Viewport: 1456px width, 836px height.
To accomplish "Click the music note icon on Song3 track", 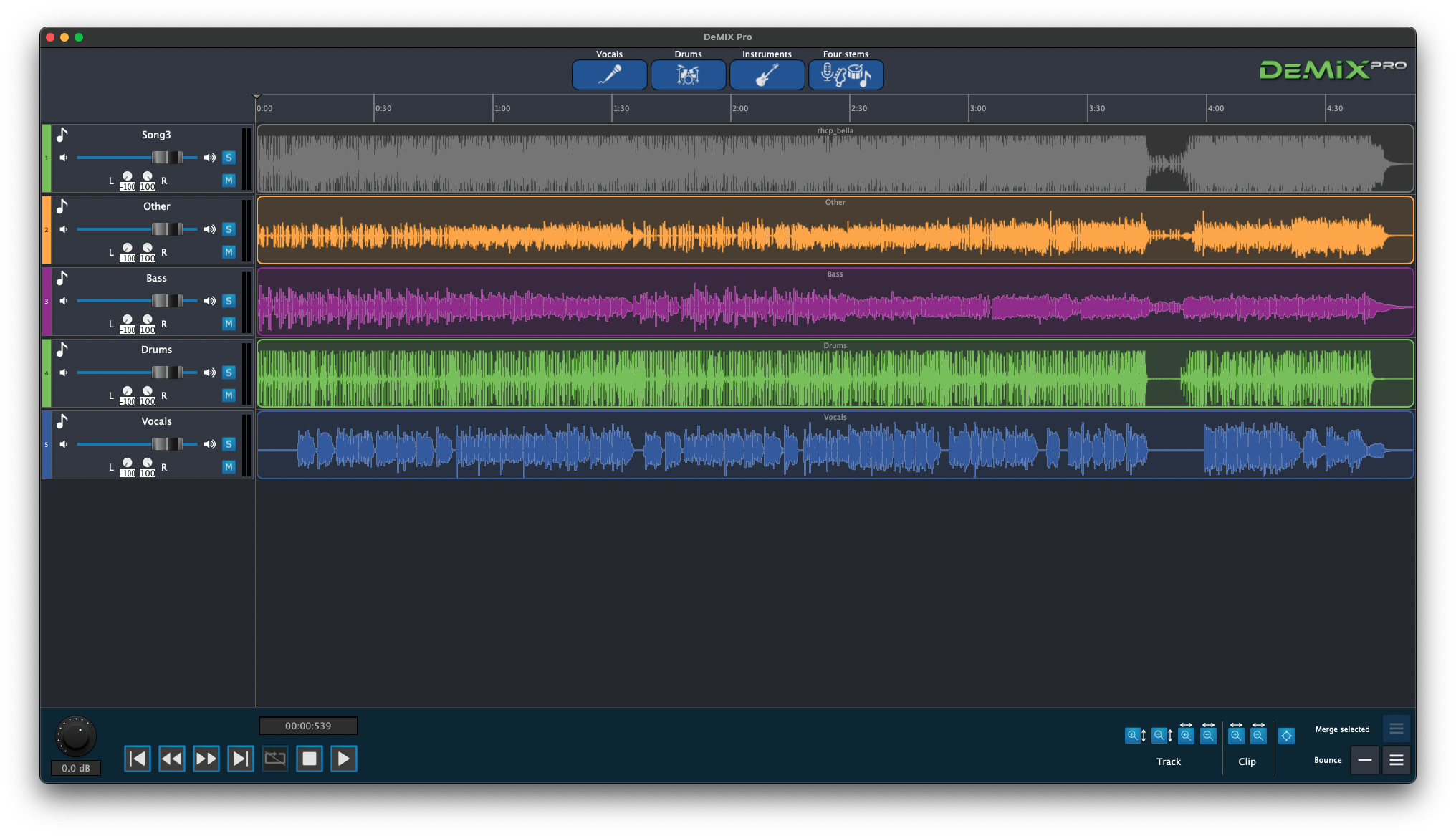I will (x=62, y=135).
